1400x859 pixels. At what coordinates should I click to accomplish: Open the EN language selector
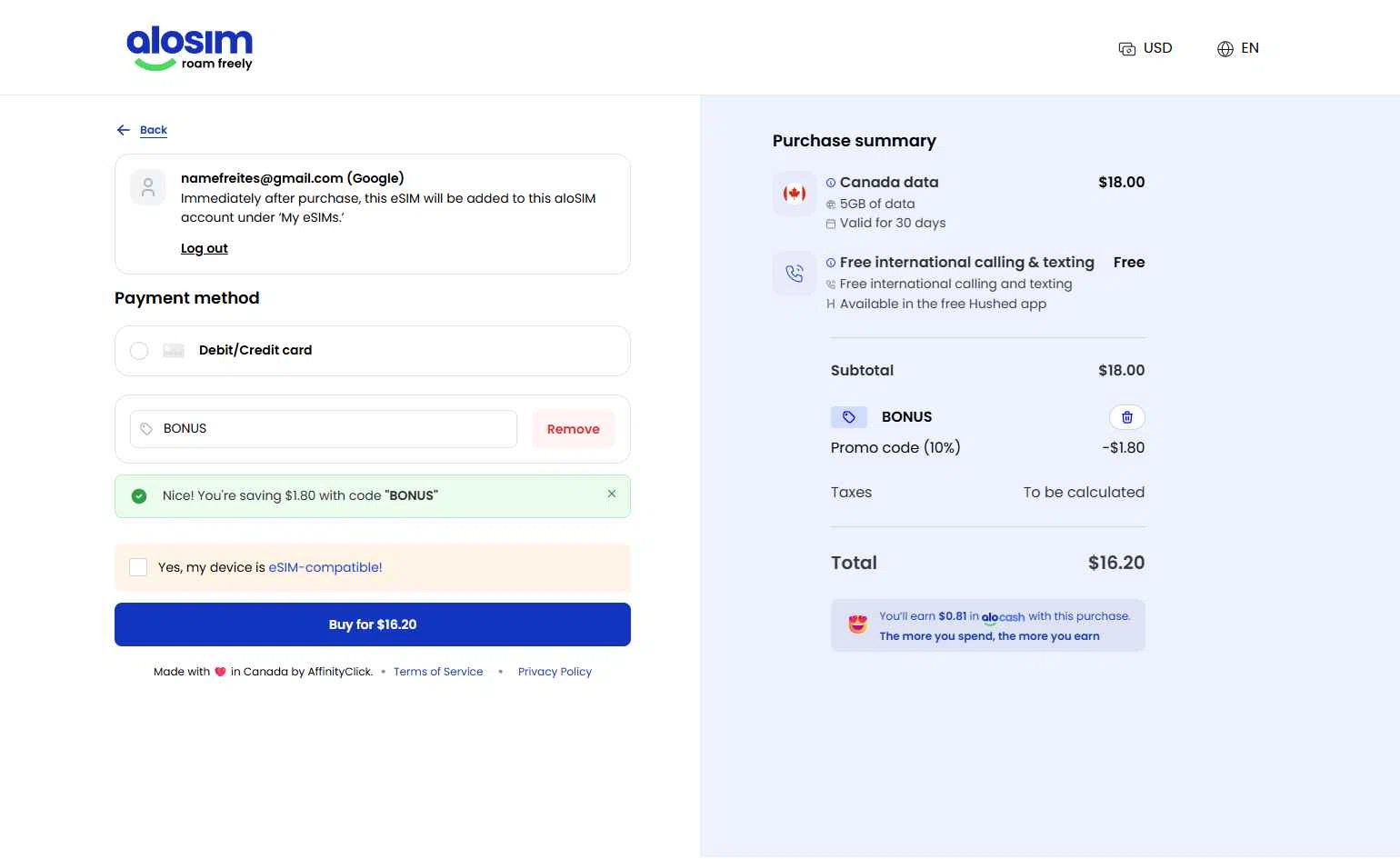[x=1238, y=48]
